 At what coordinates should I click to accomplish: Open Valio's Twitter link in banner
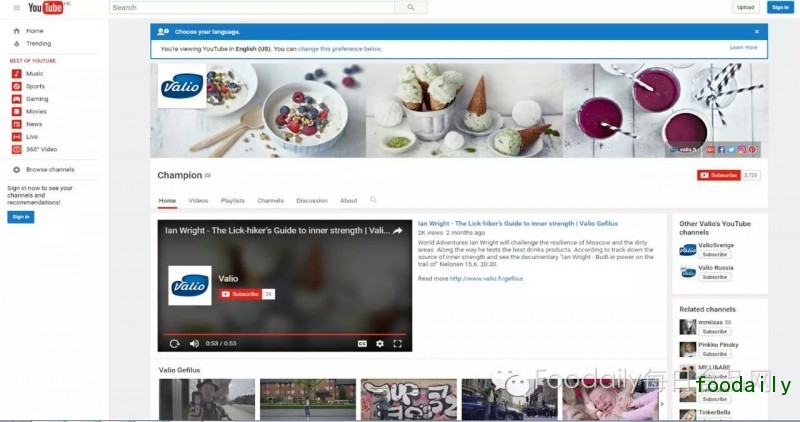[730, 150]
